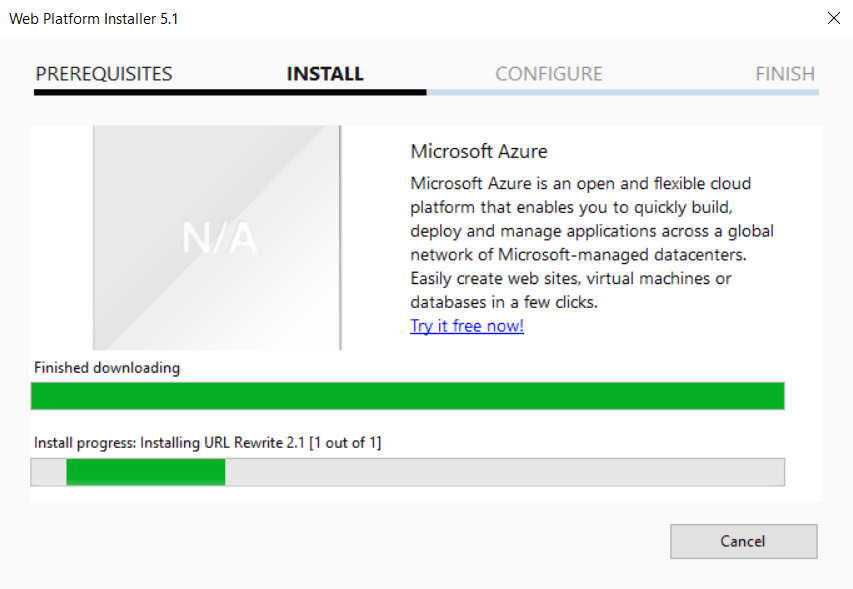Click the green filled part of install progress
The width and height of the screenshot is (853, 589).
[146, 472]
